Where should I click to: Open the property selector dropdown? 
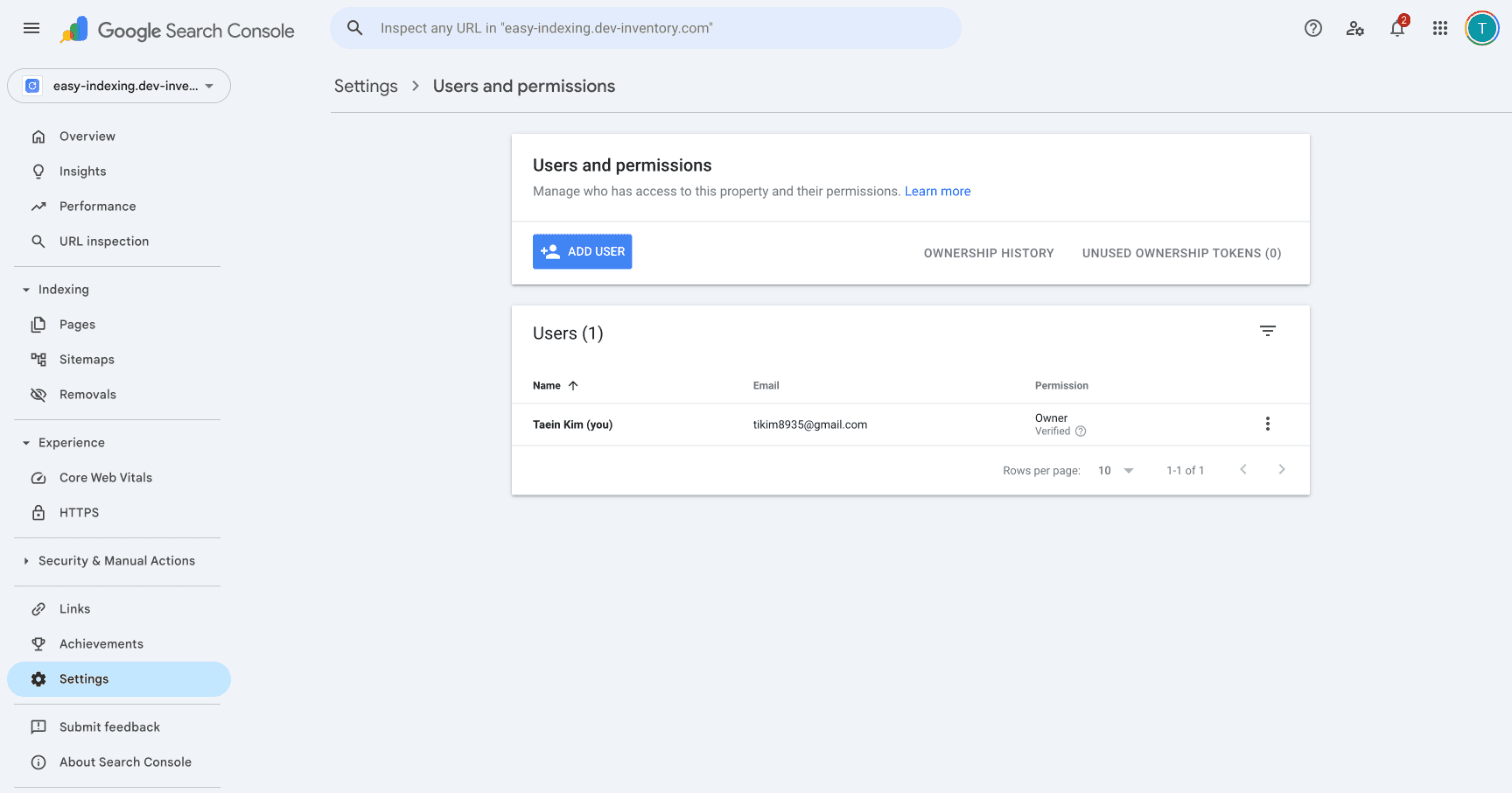(119, 86)
